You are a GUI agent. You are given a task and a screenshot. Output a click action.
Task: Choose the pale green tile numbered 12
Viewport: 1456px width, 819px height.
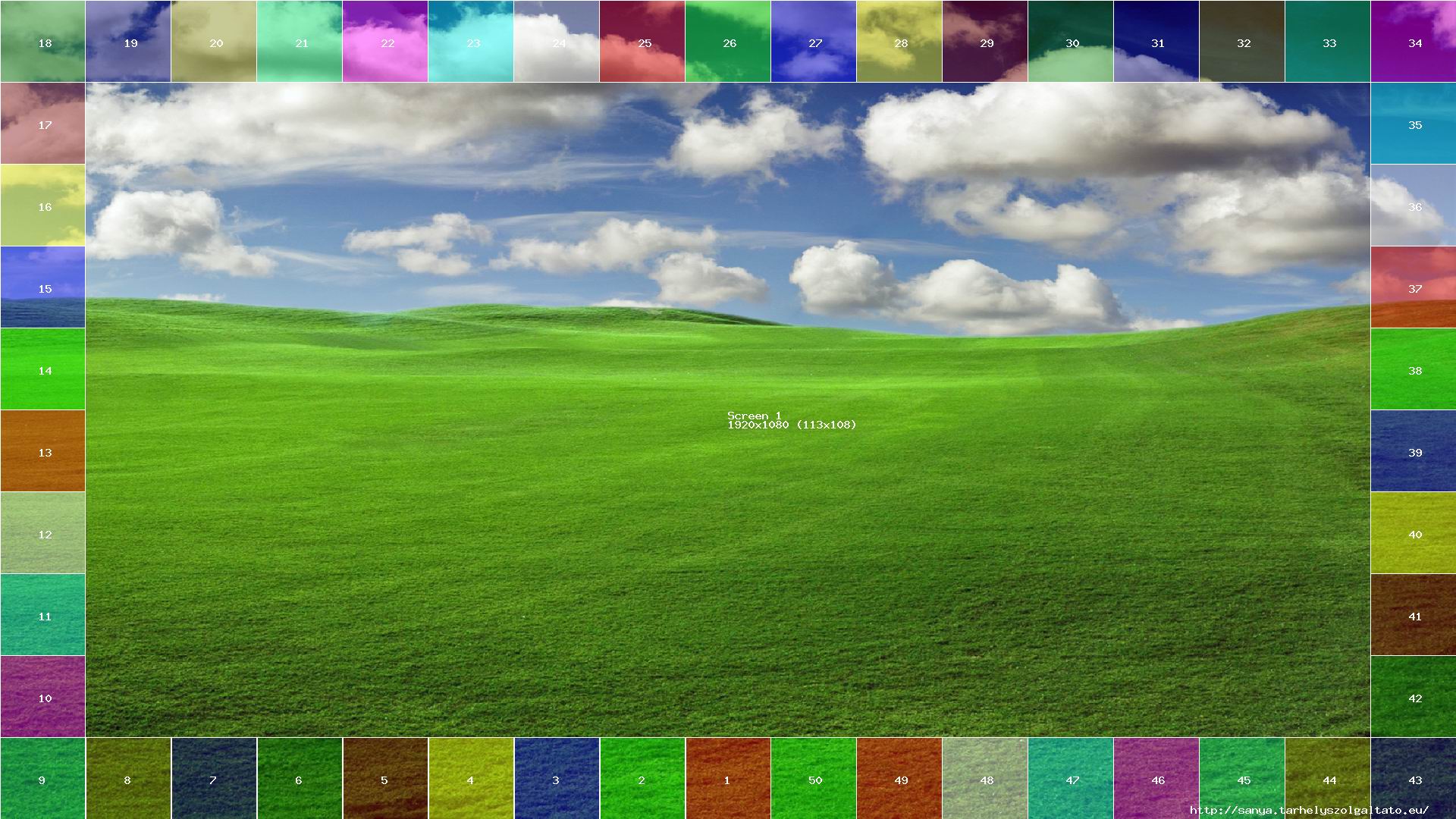[x=42, y=532]
